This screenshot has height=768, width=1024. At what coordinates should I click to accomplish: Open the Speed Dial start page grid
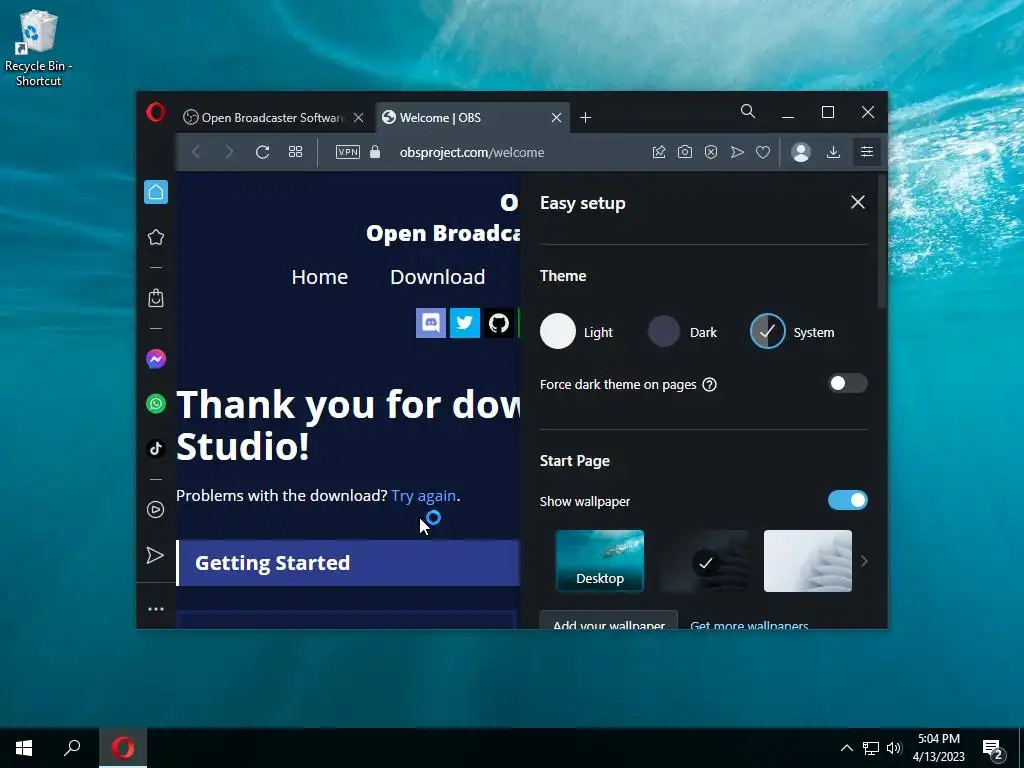pos(295,152)
